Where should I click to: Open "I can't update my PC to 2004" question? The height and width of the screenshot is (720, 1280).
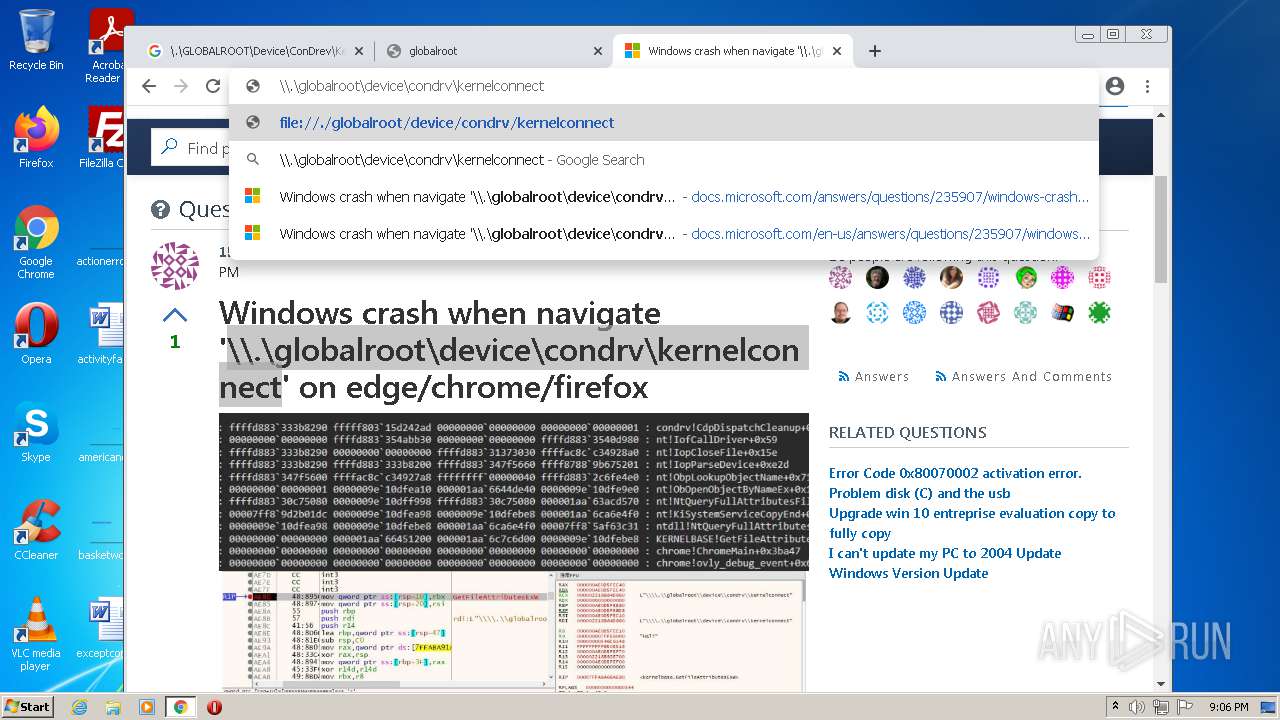(945, 553)
